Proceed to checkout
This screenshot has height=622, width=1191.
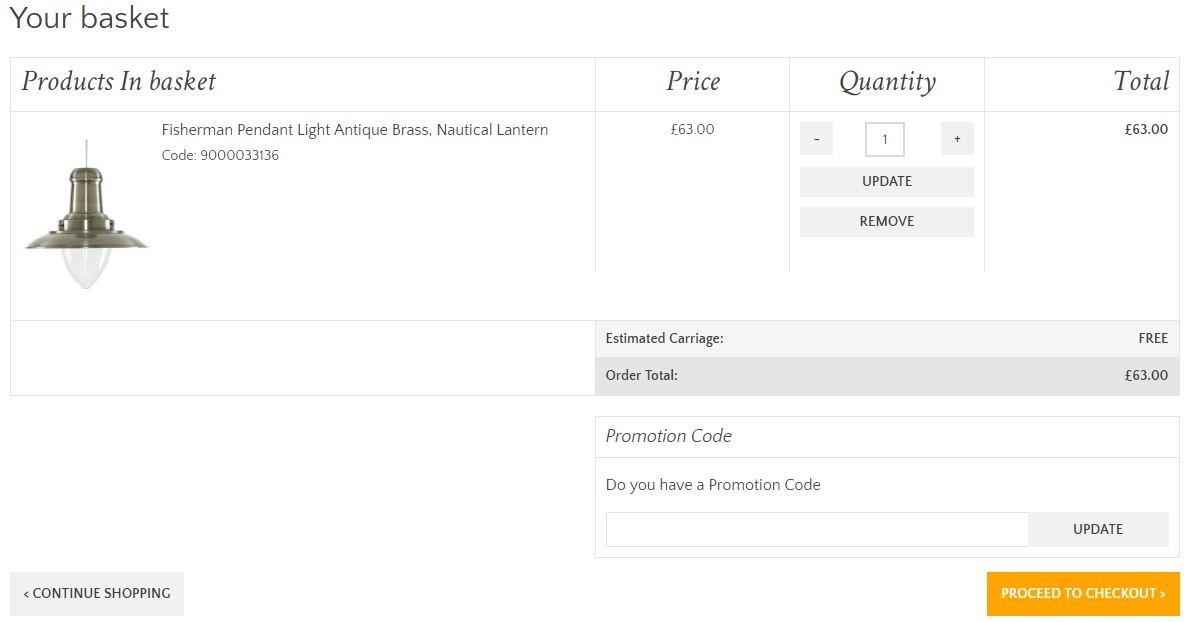coord(1082,593)
